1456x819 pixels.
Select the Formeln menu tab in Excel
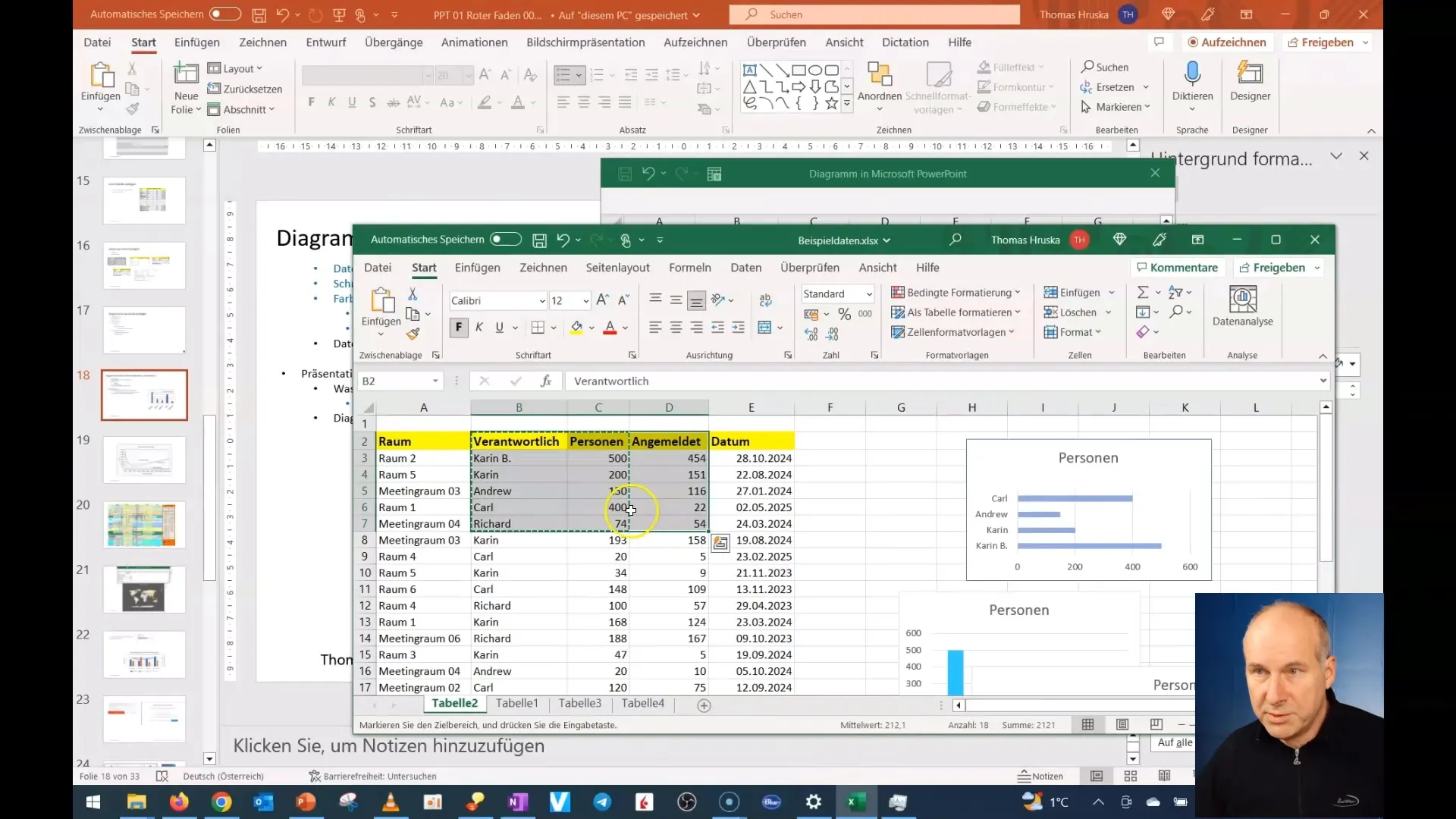[x=691, y=267]
